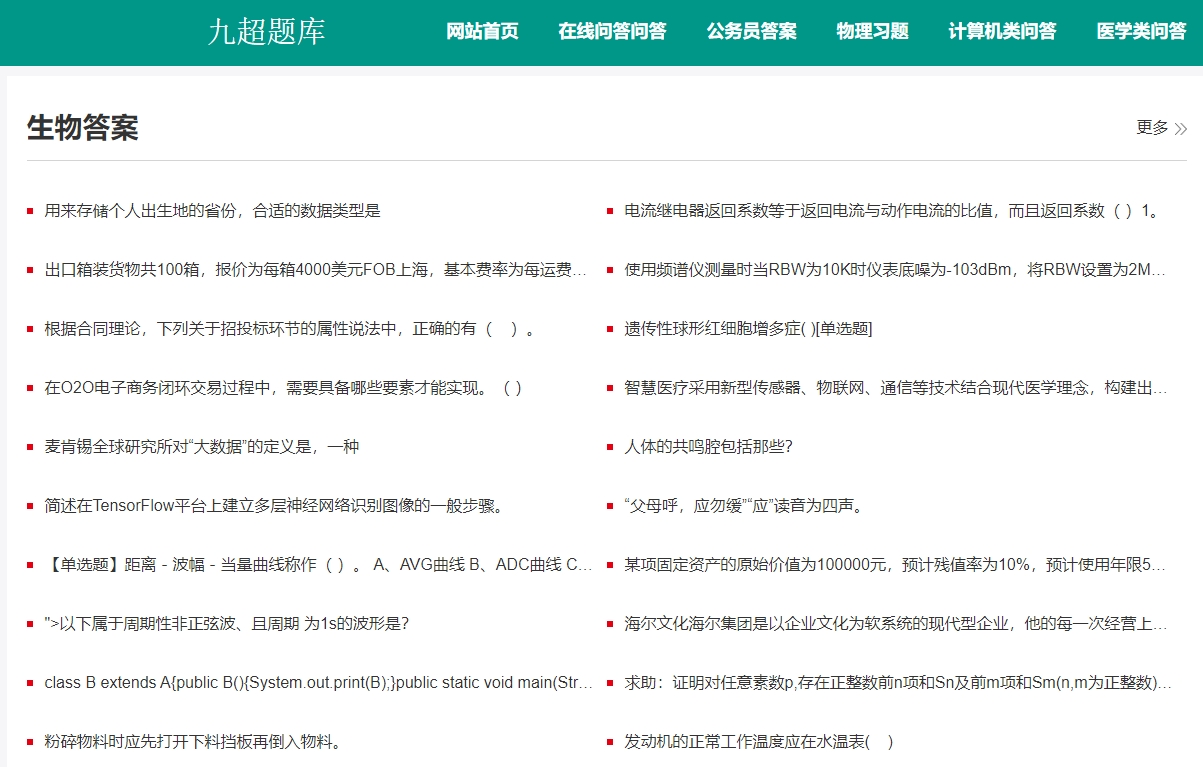Viewport: 1203px width, 767px height.
Task: Open 【单选题】距离-波幅-当量曲线 question
Action: pyautogui.click(x=318, y=565)
